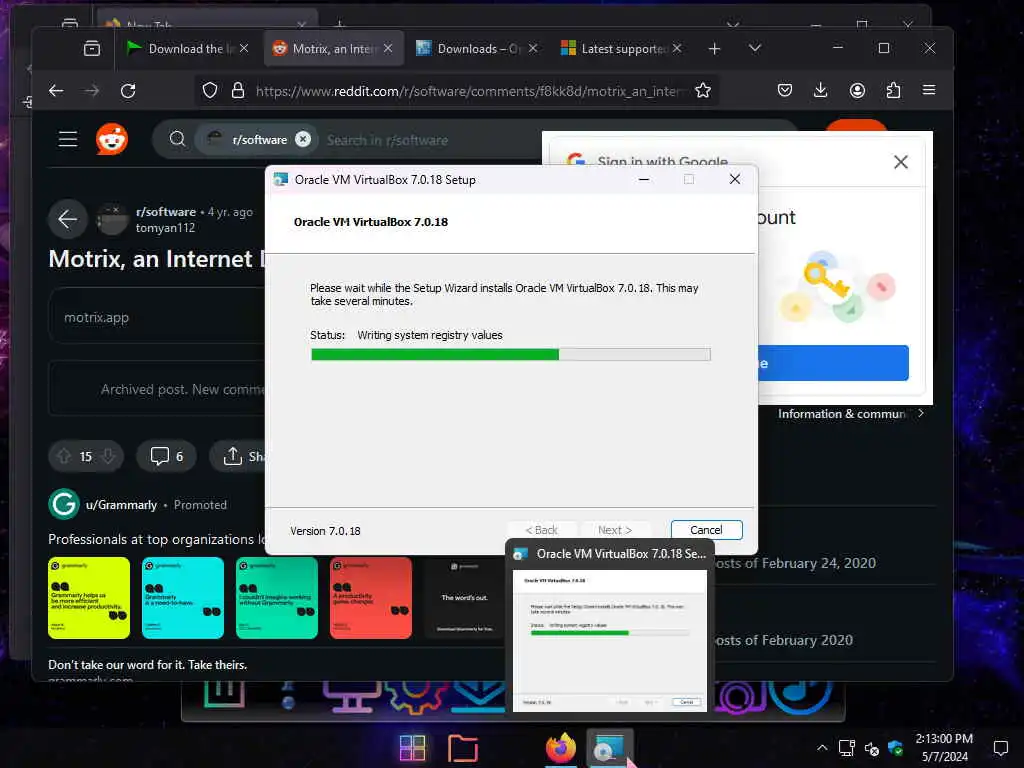Image resolution: width=1024 pixels, height=768 pixels.
Task: Close the Downloads – Oracle tab
Action: (x=533, y=48)
